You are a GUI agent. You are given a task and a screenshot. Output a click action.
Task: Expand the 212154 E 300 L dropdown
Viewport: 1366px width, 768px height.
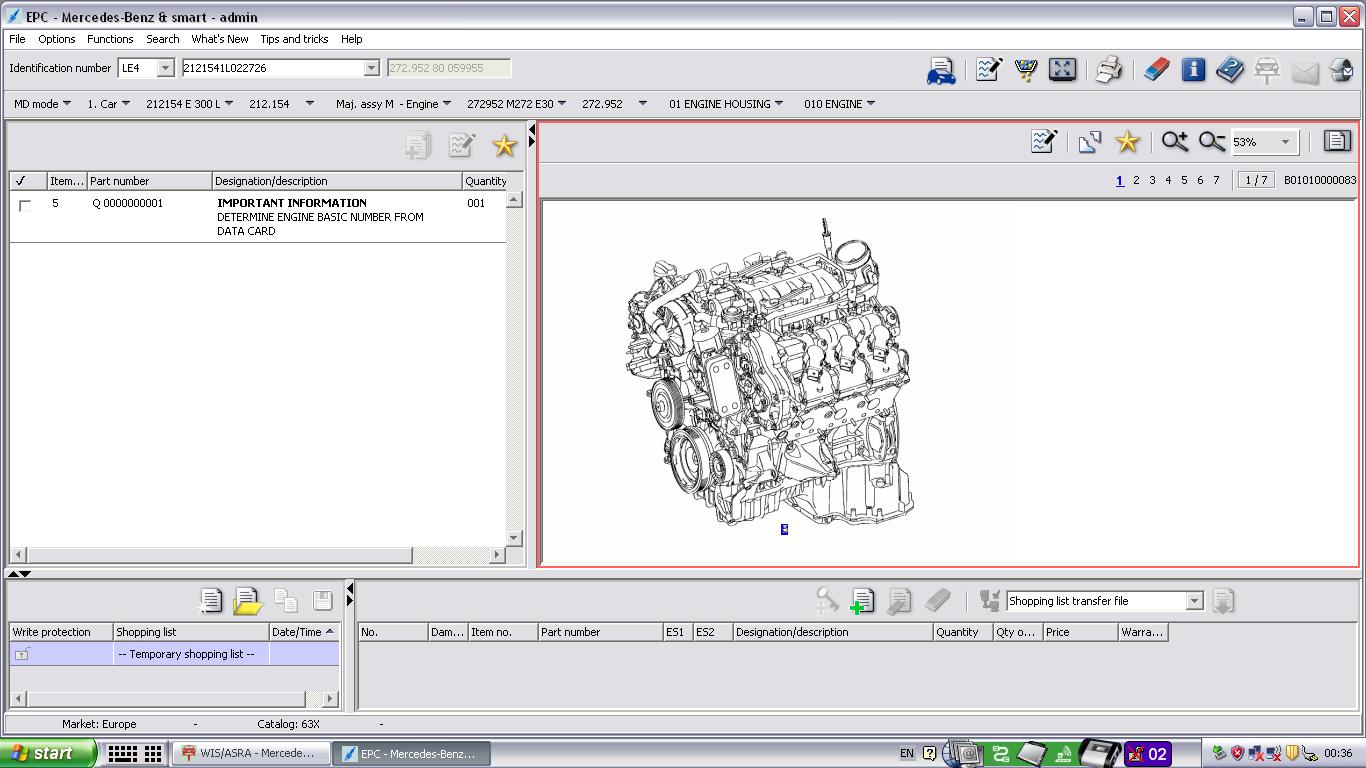(x=189, y=104)
